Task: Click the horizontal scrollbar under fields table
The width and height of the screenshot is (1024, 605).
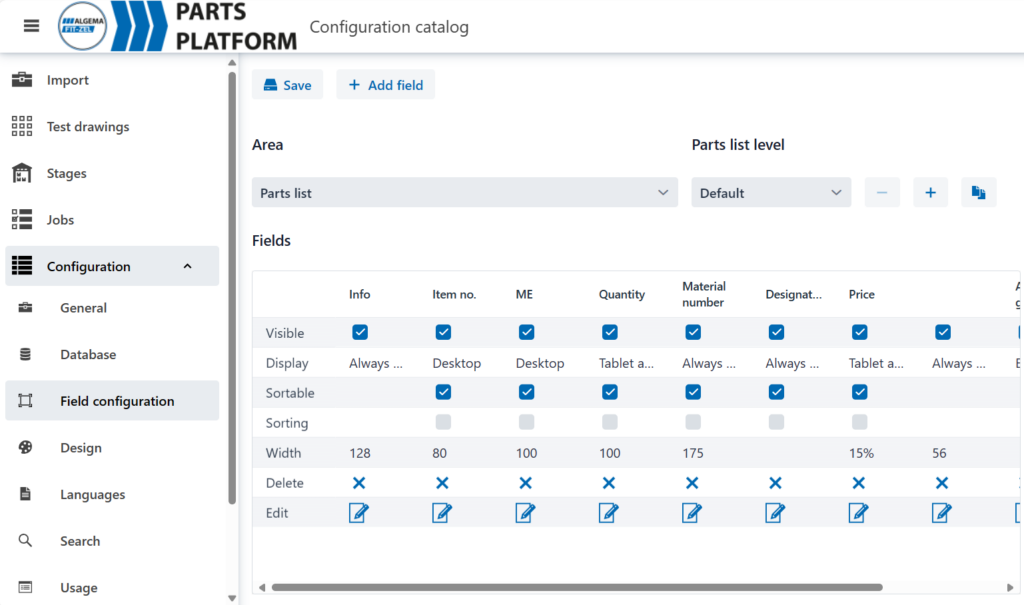Action: point(576,588)
